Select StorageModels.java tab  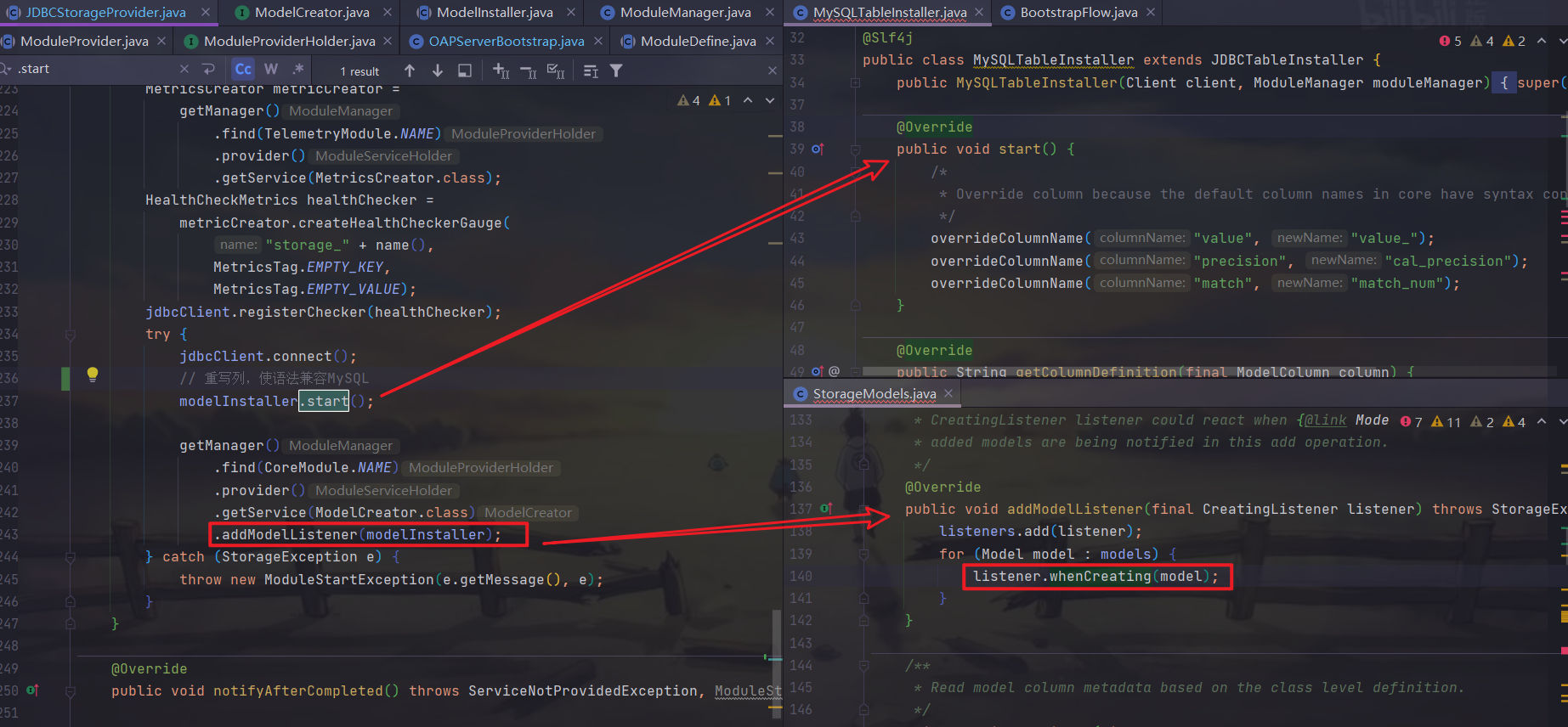[874, 394]
